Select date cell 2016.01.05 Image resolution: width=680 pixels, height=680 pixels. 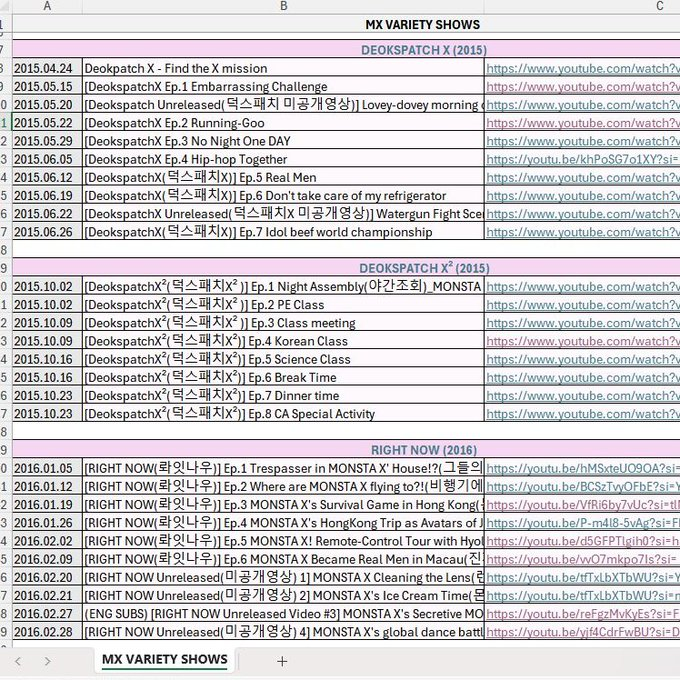[x=47, y=468]
